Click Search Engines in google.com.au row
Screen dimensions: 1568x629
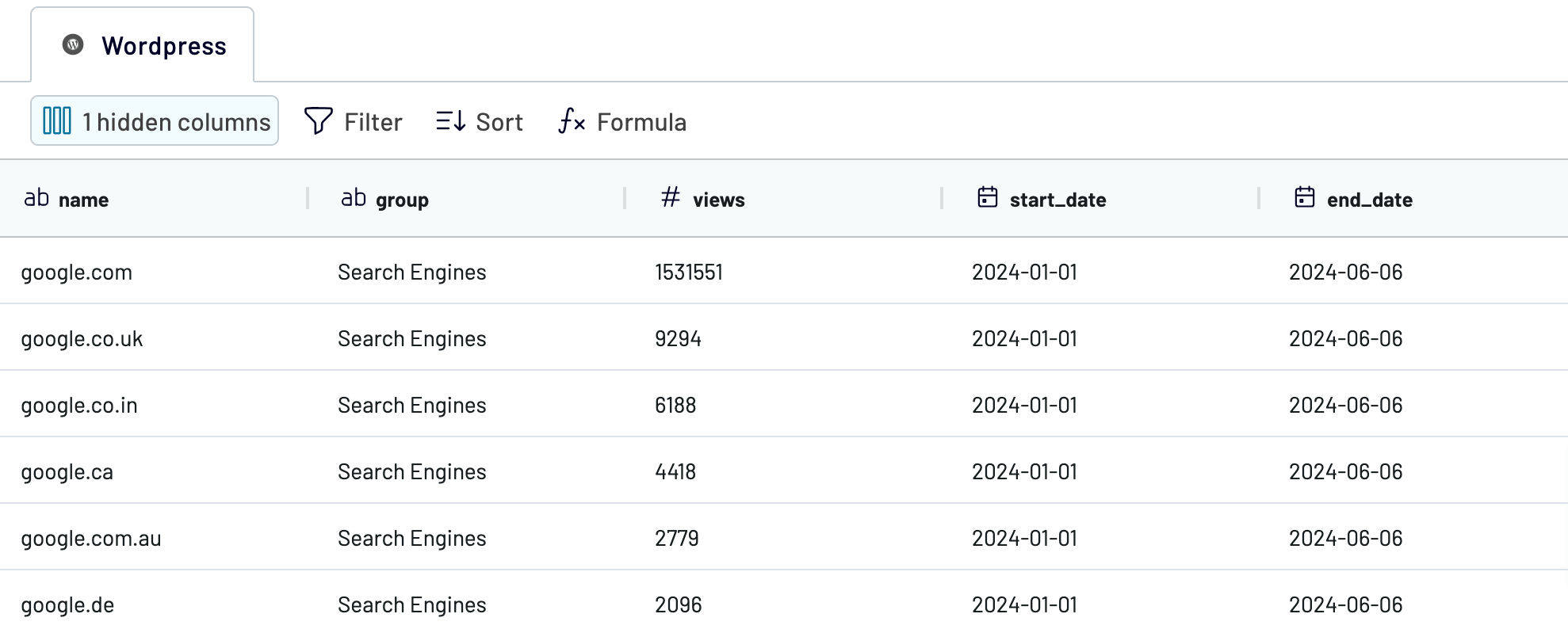[x=412, y=539]
